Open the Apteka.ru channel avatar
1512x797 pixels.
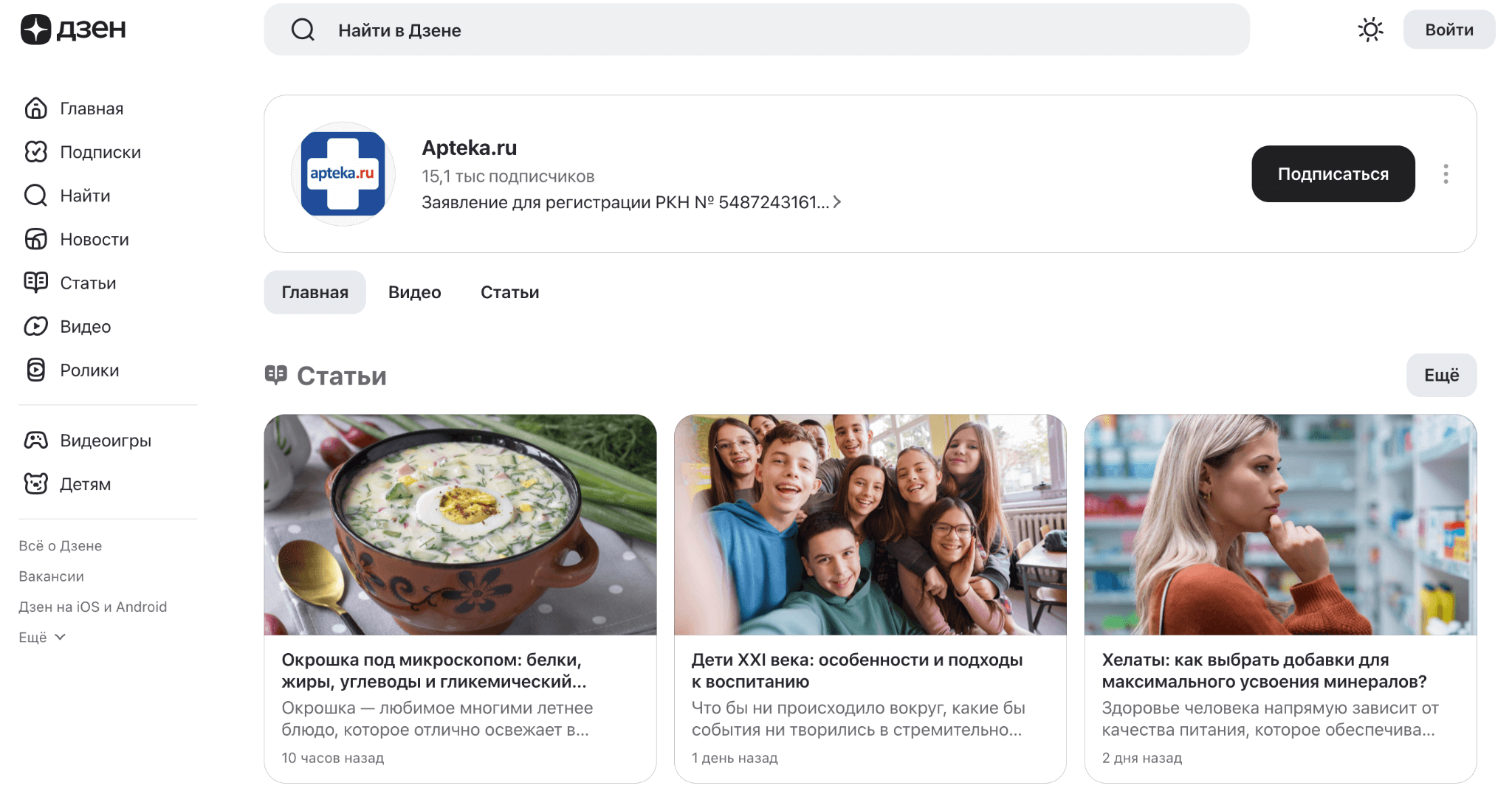(343, 174)
